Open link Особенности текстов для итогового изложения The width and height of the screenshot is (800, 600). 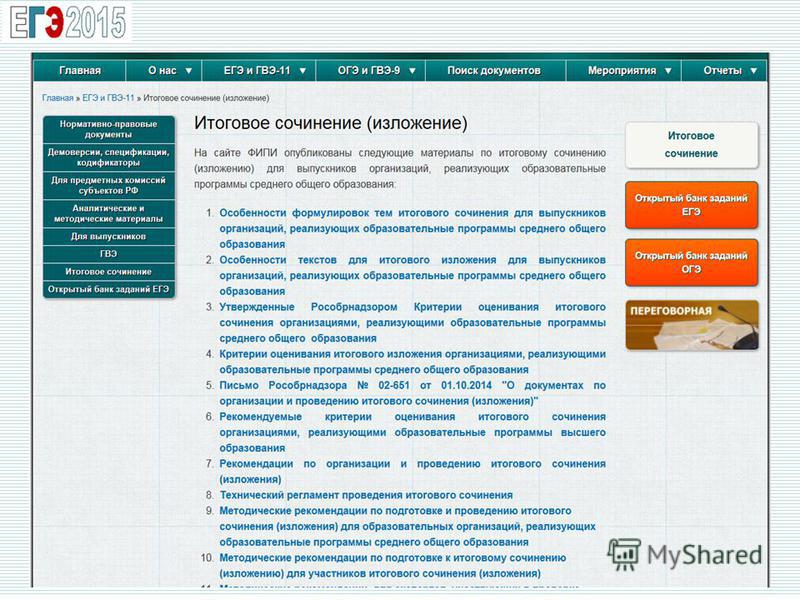point(412,276)
